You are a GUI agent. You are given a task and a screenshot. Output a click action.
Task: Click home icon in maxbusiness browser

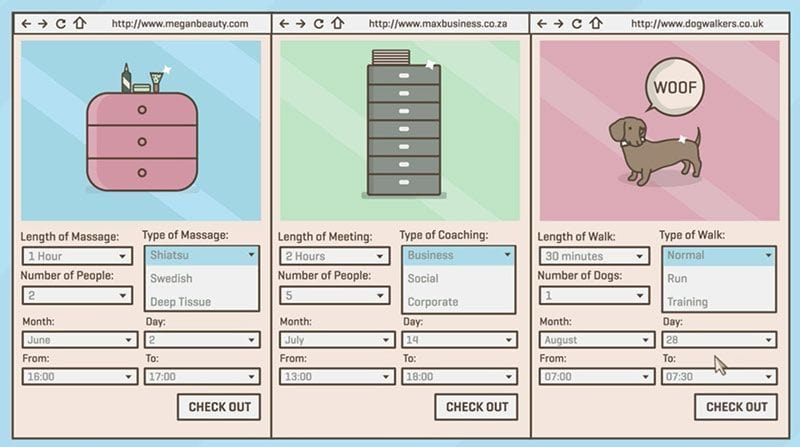click(338, 23)
